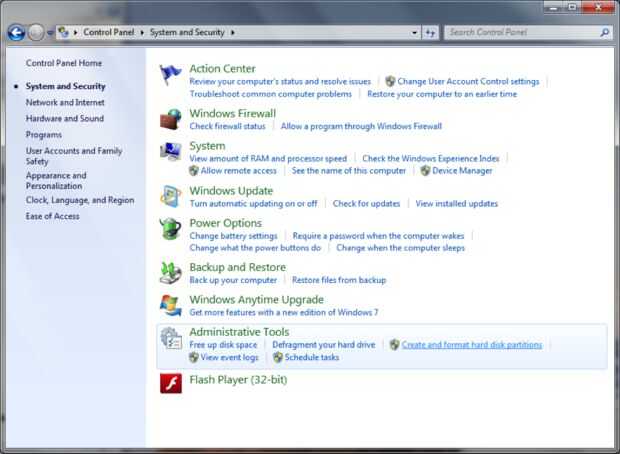Click Free up disk space
The height and width of the screenshot is (454, 620).
223,345
